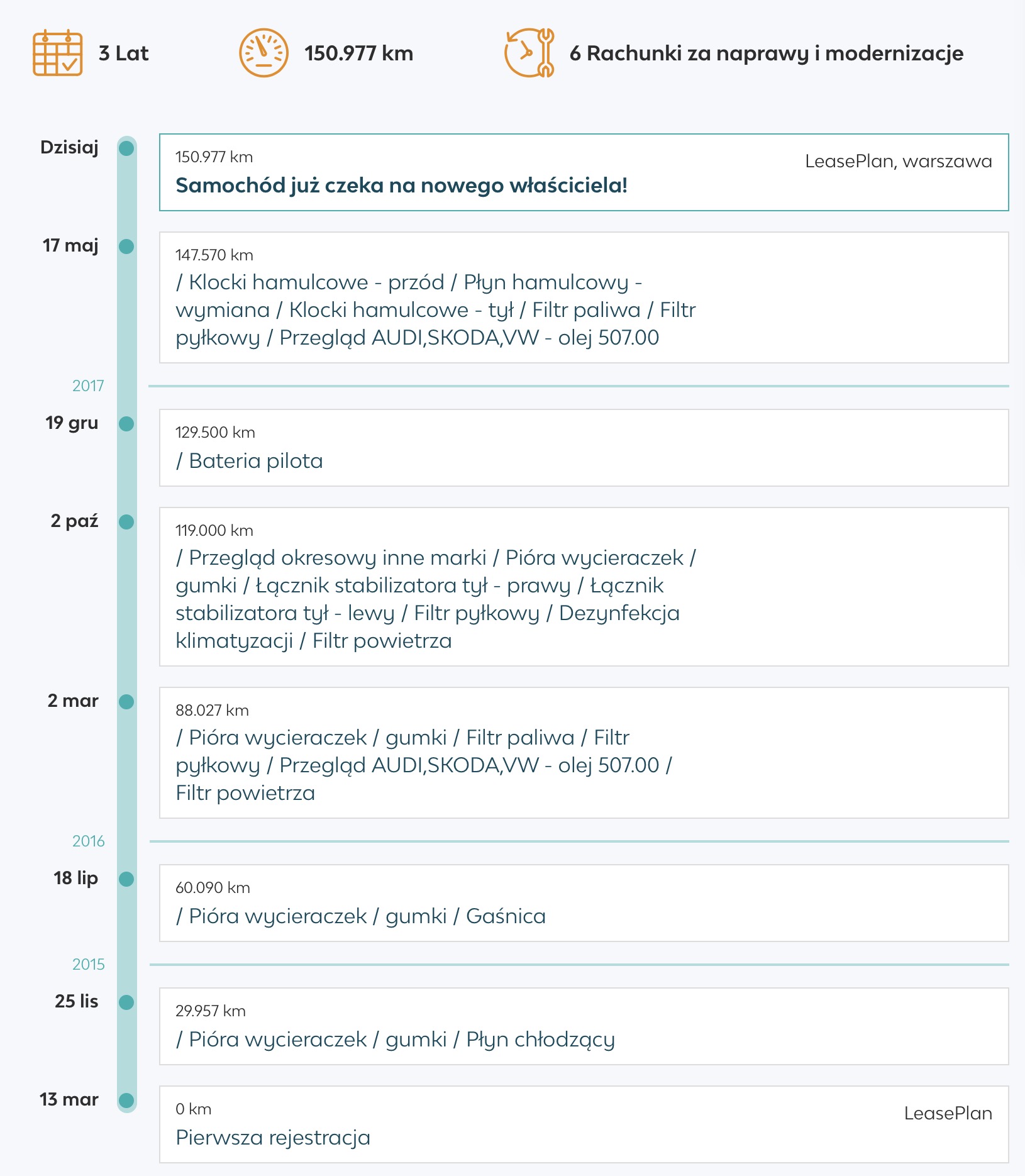Viewport: 1025px width, 1176px height.
Task: Open the Gaśnica 60.090 km entry
Action: click(x=584, y=903)
